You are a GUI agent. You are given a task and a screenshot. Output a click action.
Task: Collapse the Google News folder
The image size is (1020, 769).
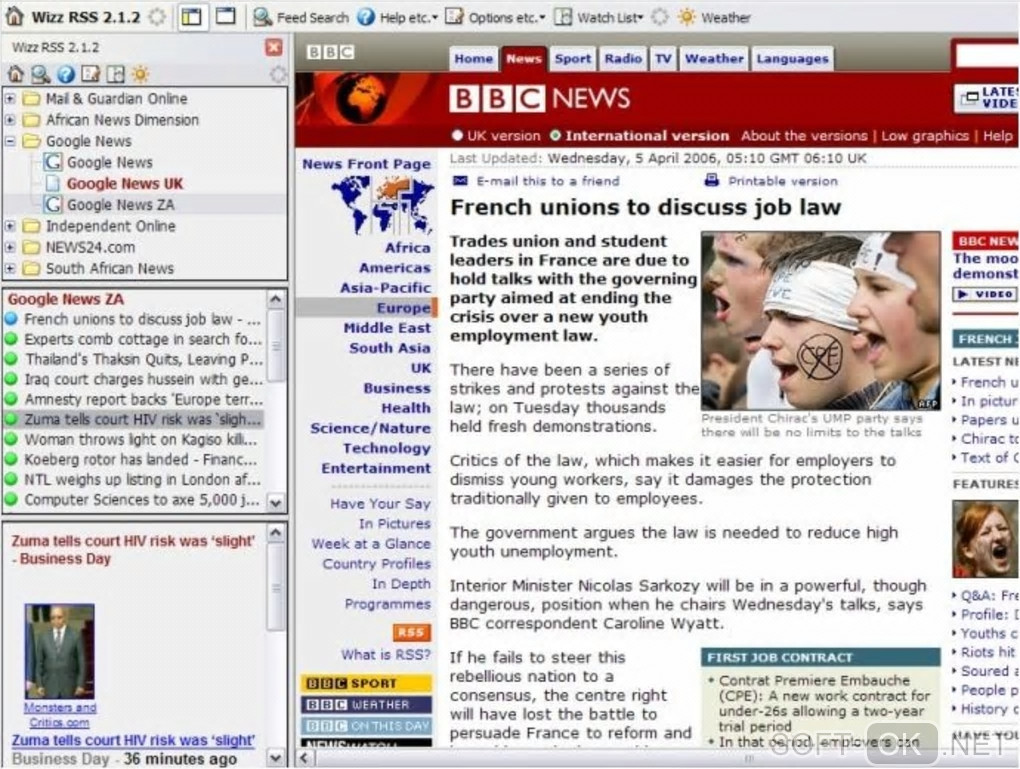10,141
